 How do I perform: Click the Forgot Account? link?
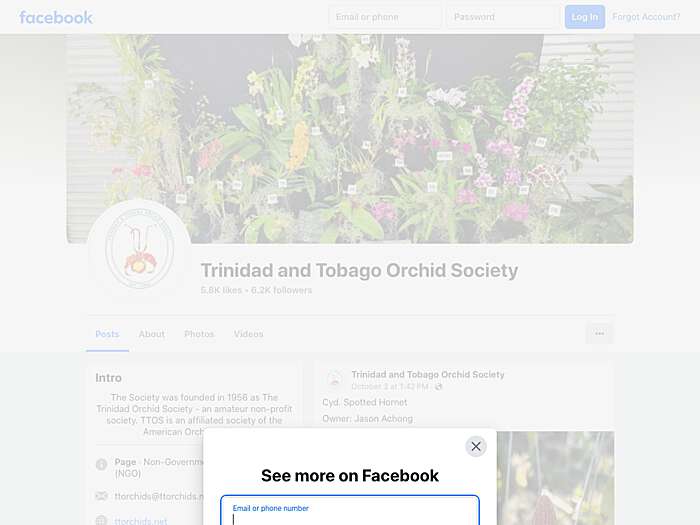tap(646, 17)
